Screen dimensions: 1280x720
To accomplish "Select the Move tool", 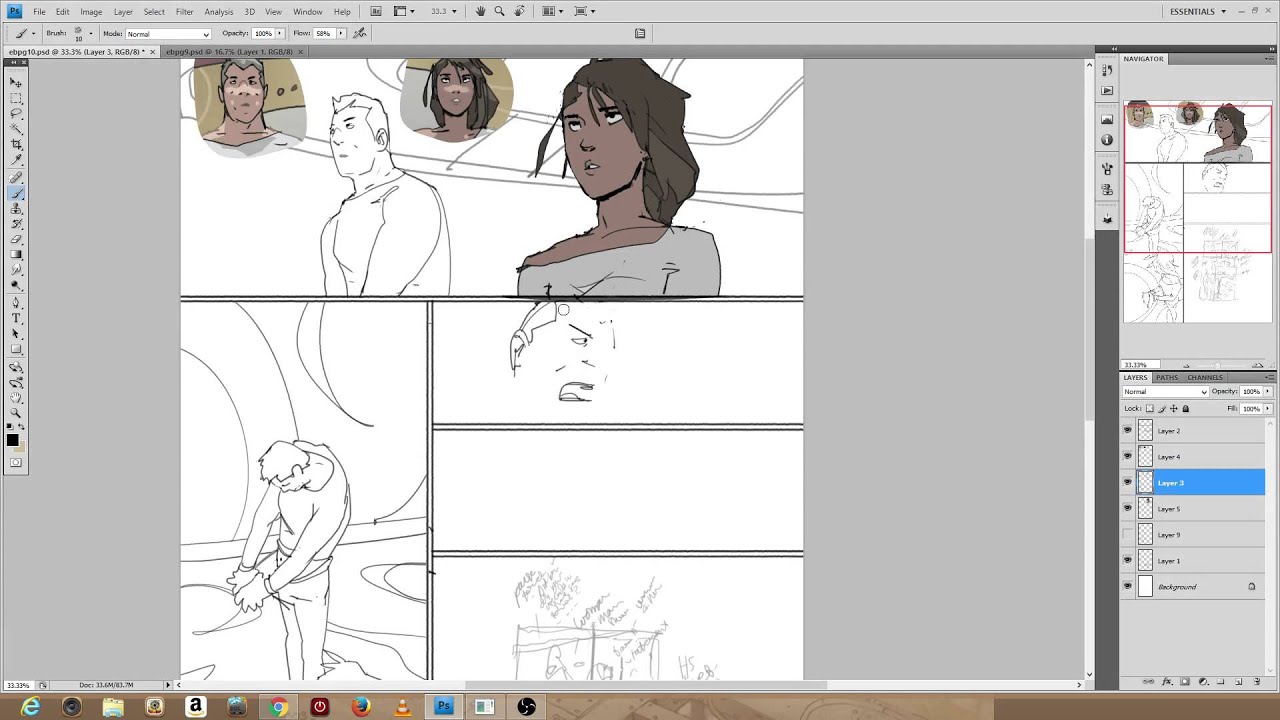I will click(x=16, y=83).
